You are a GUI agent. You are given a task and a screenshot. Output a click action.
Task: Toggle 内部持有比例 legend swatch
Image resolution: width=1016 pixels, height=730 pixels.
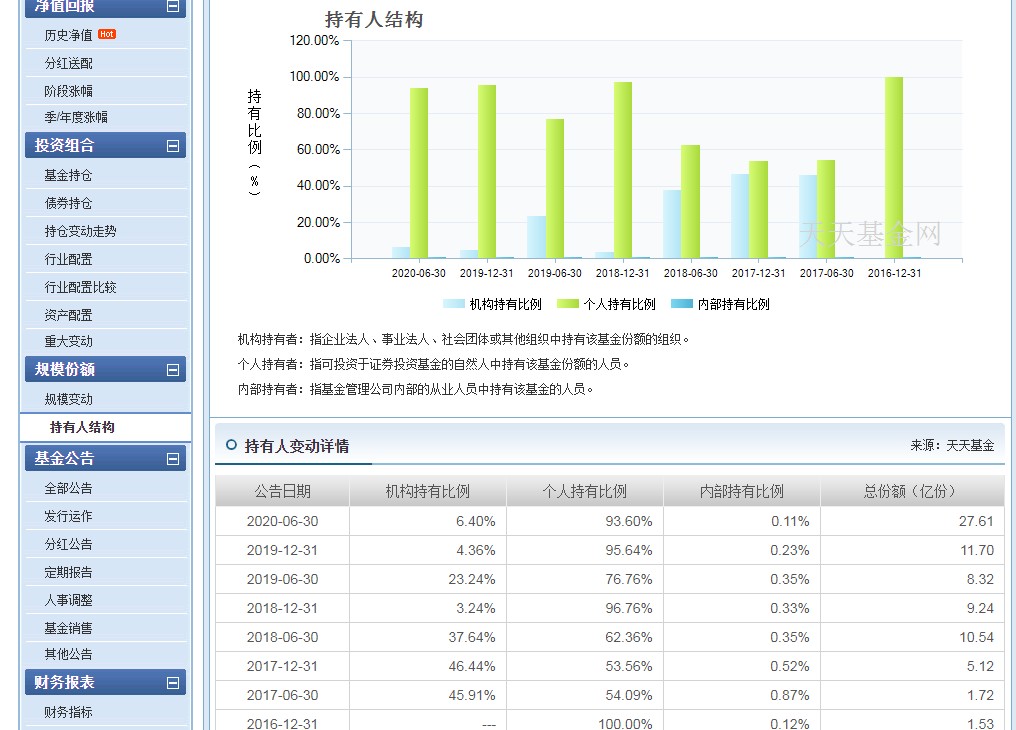click(x=682, y=304)
